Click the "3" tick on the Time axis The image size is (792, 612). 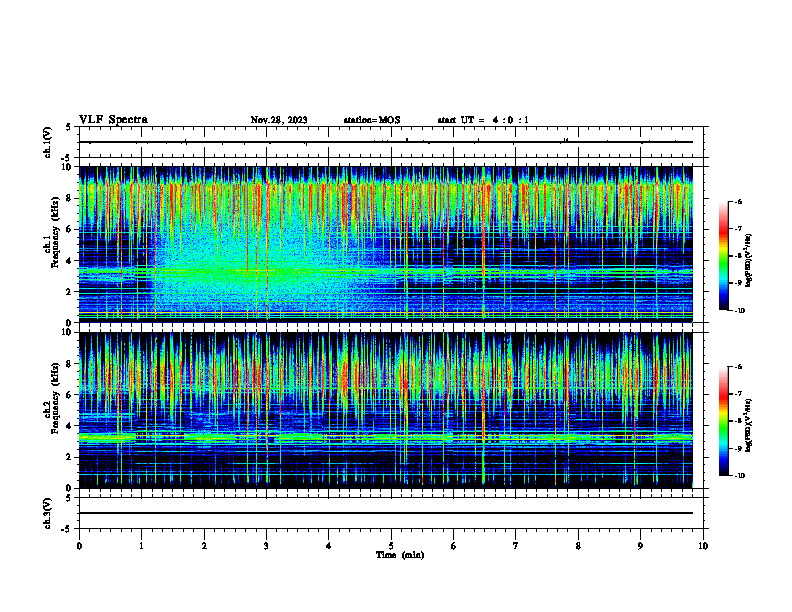pos(266,546)
